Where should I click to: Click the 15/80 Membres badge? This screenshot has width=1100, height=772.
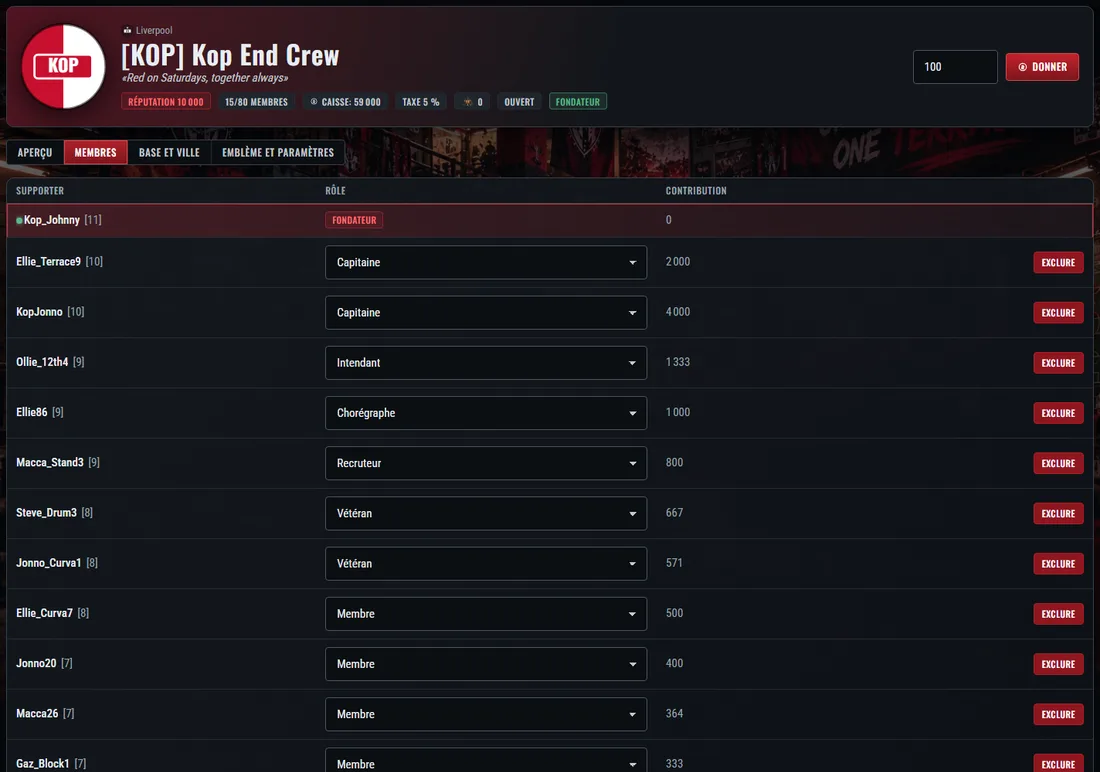(256, 102)
